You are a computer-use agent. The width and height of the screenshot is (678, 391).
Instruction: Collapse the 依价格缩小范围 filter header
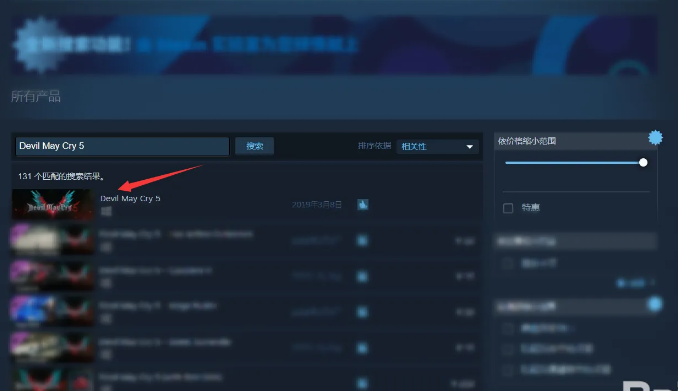(x=576, y=141)
